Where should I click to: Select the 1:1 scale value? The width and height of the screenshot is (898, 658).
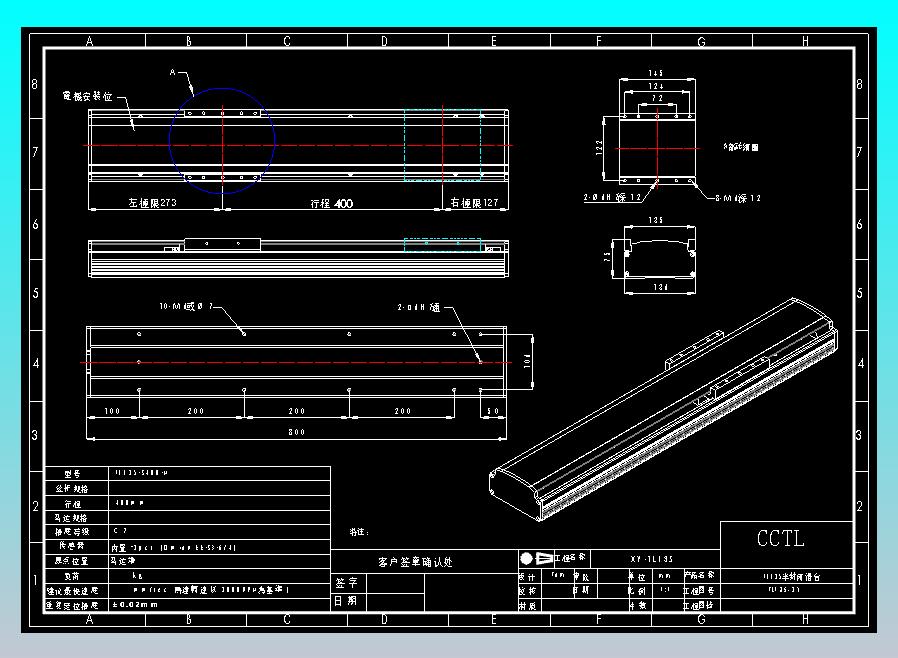point(665,589)
